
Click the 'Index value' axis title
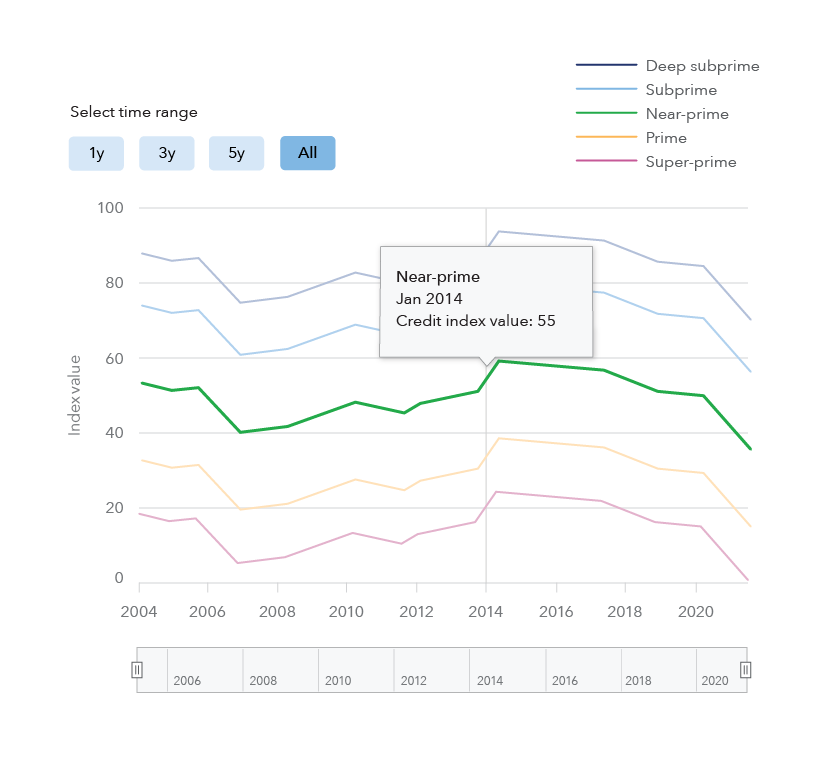coord(74,395)
